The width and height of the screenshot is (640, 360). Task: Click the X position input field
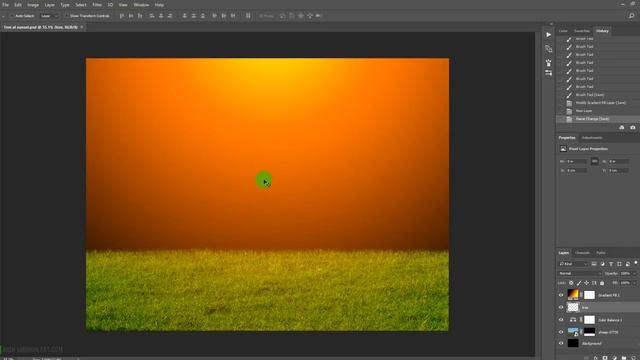pos(576,170)
